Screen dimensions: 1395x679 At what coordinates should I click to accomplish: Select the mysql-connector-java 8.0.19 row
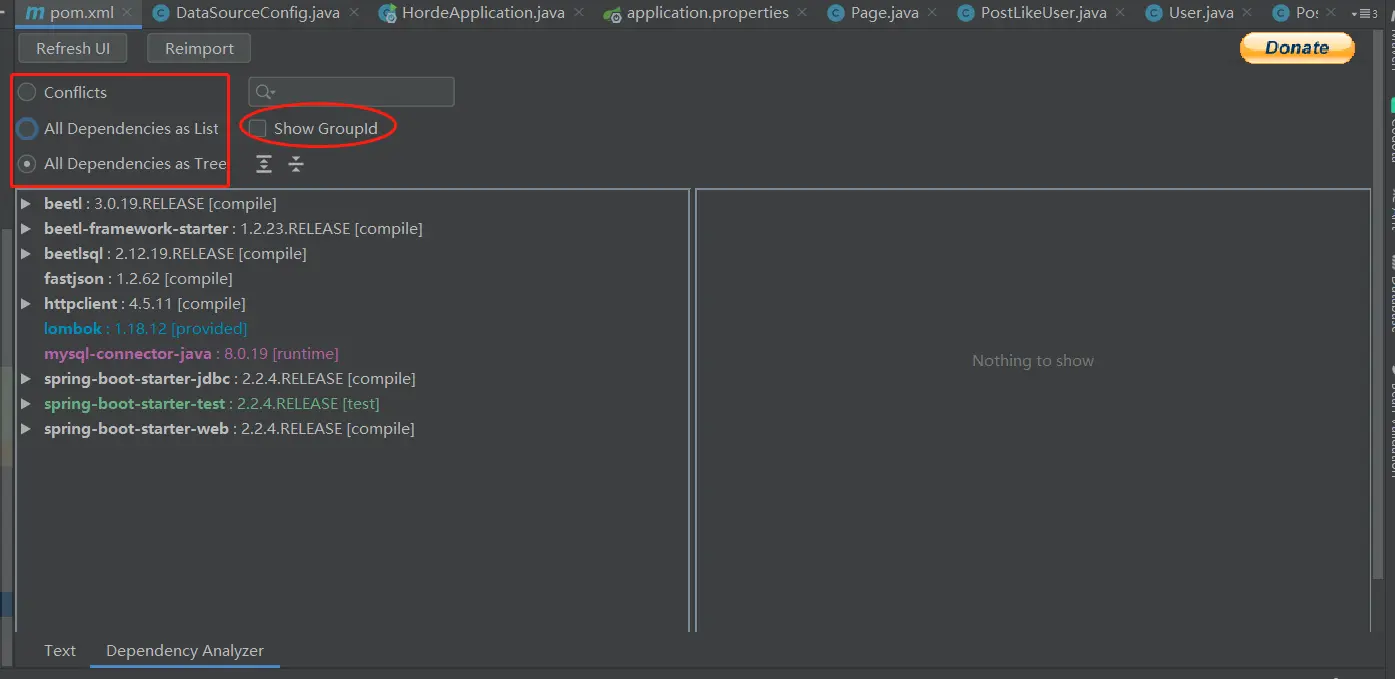191,354
